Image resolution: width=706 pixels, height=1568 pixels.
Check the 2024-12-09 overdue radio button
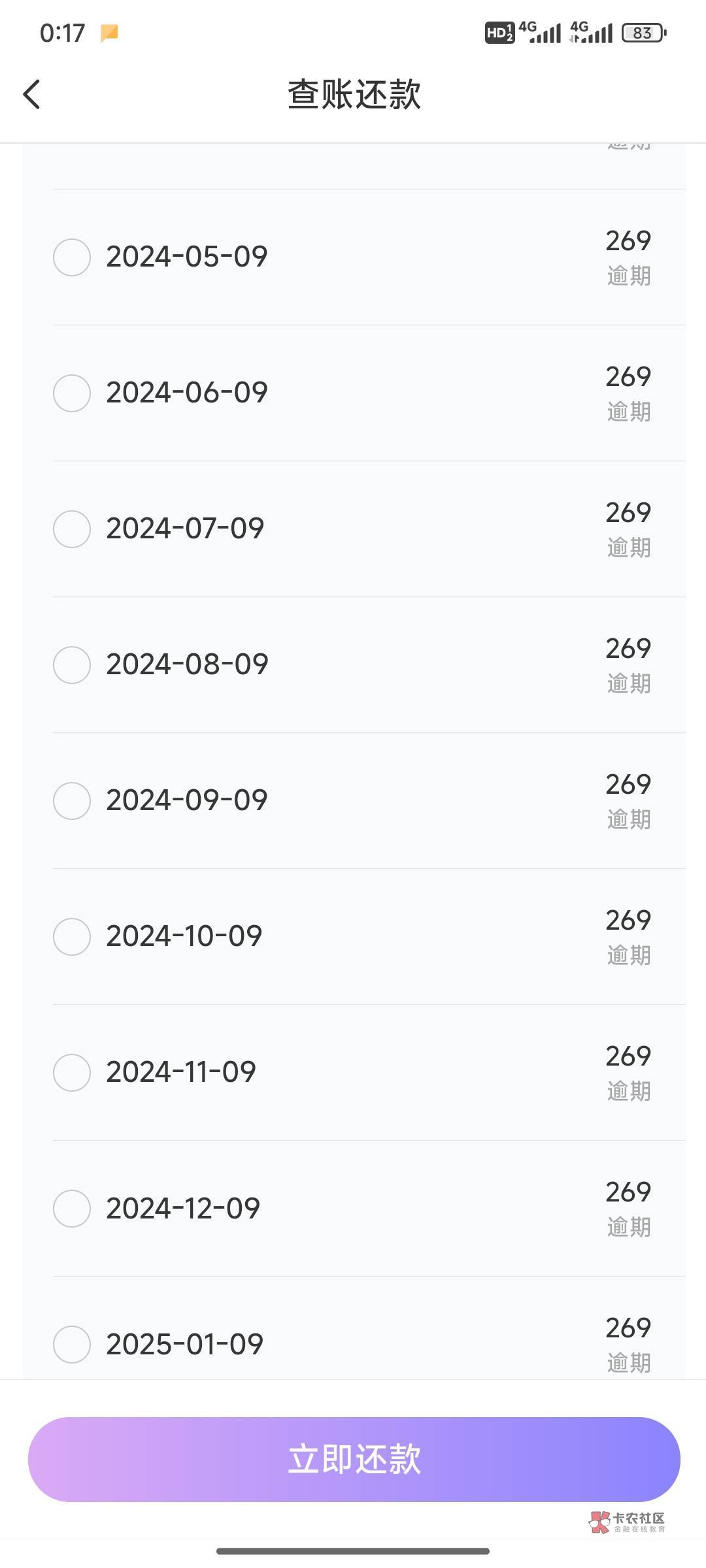pos(72,1208)
